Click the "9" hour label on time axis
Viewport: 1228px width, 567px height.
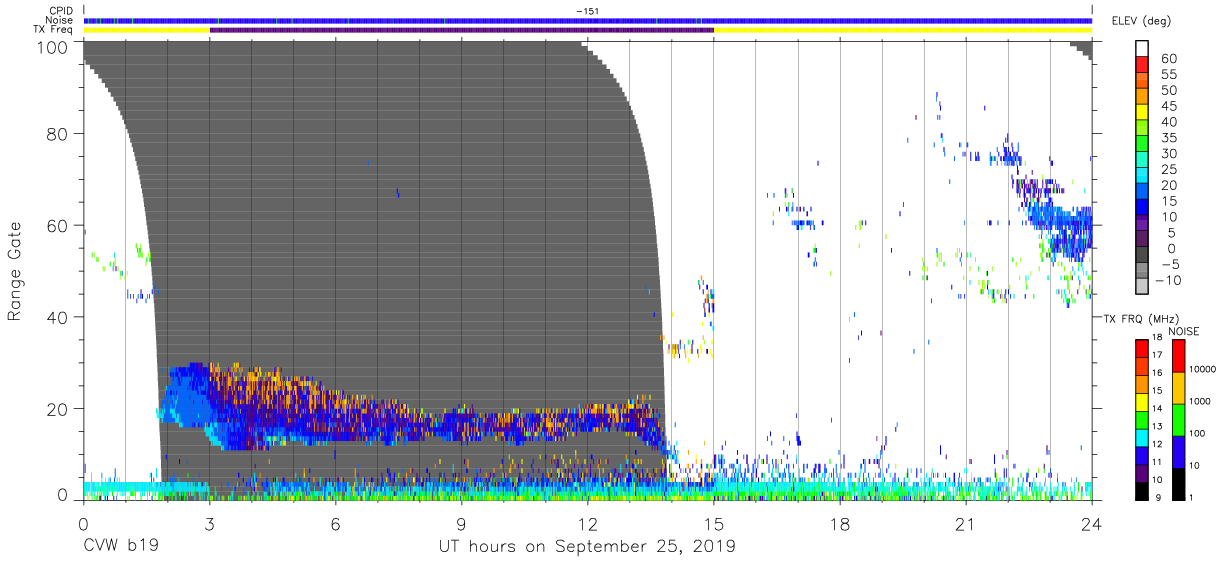[461, 523]
